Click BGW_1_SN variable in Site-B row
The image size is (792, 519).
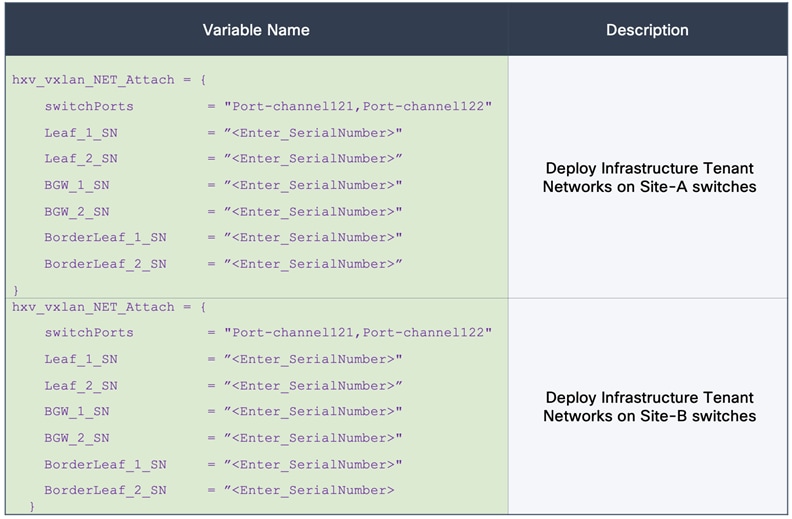coord(77,412)
